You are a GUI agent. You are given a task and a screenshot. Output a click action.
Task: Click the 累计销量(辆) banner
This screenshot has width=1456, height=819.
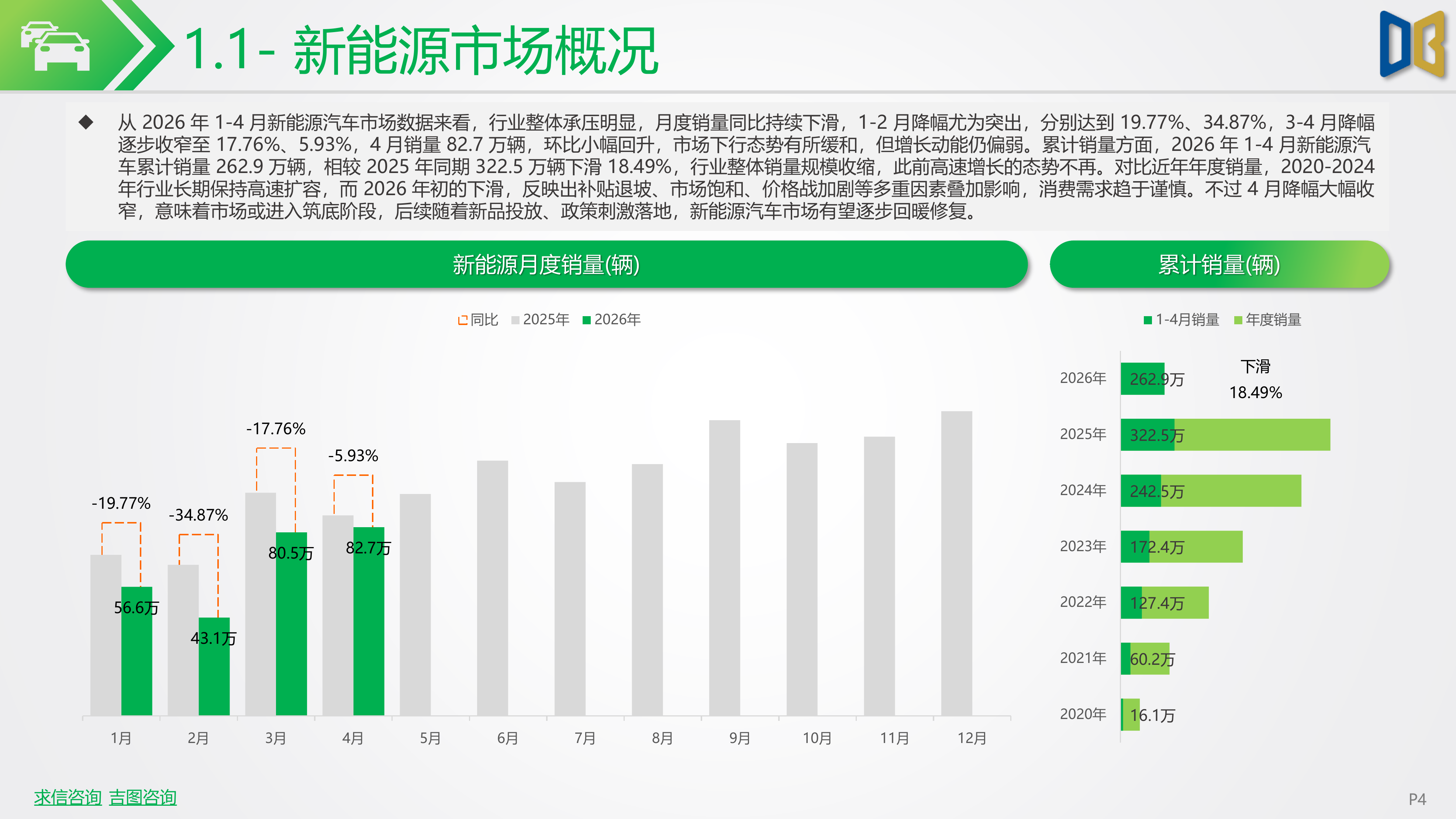[x=1219, y=264]
